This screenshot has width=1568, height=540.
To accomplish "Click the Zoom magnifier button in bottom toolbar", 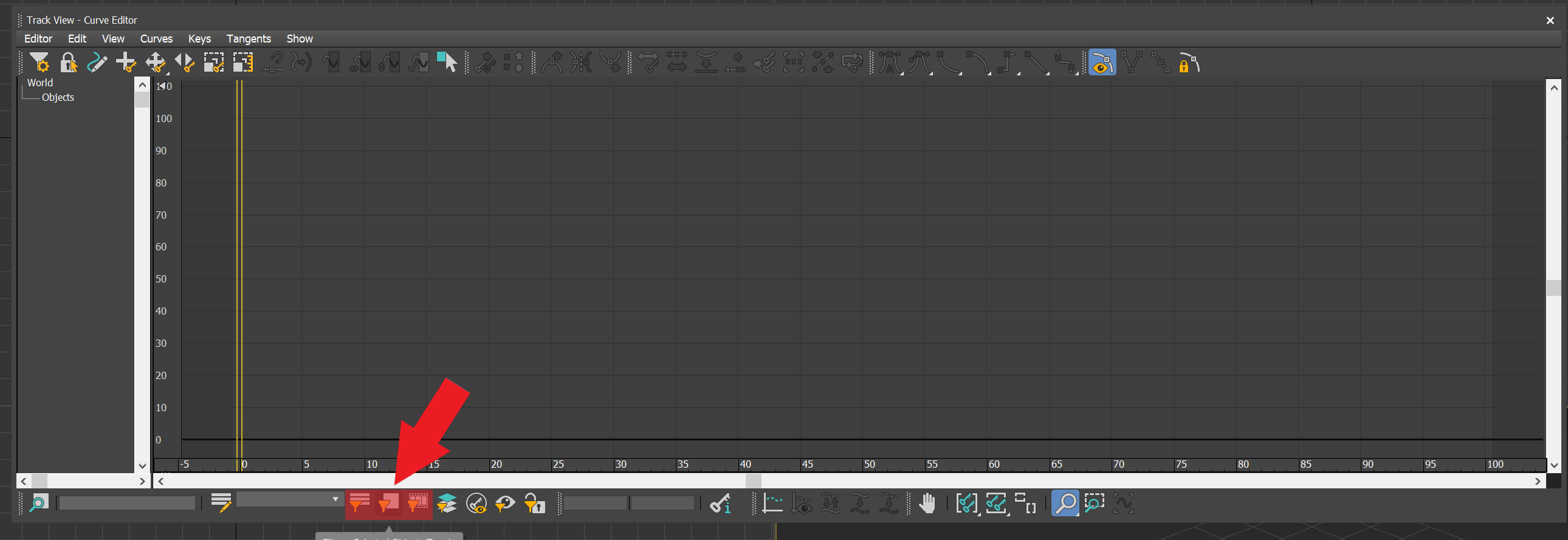I will 1065,504.
